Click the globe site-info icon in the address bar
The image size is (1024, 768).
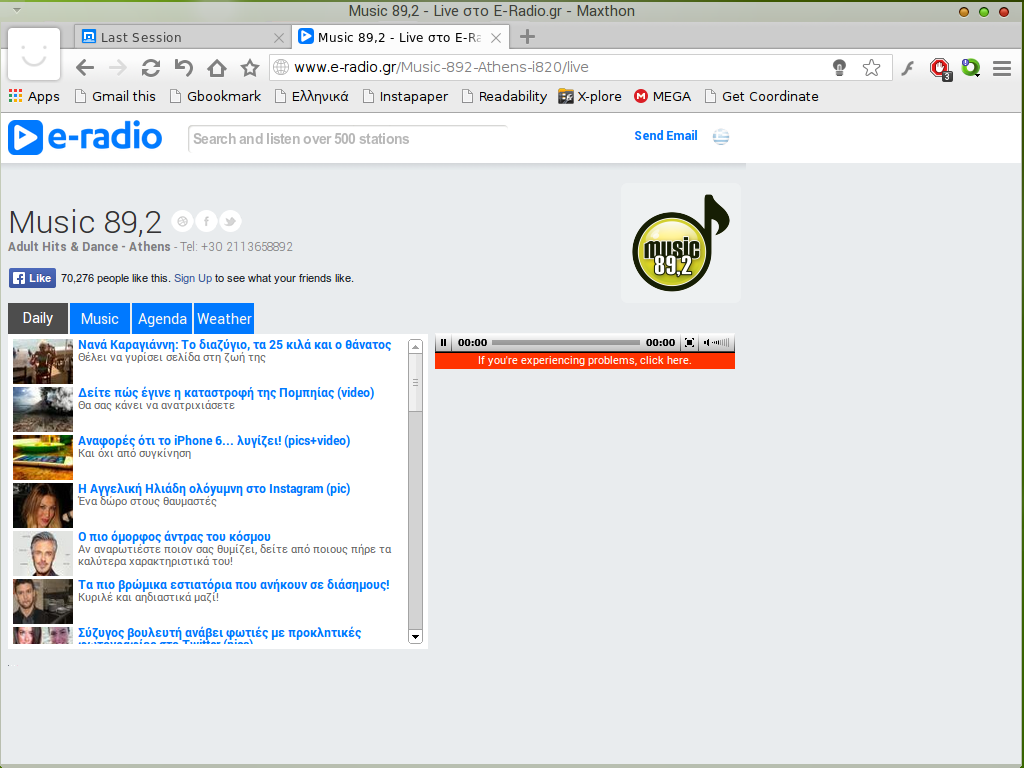pos(281,67)
